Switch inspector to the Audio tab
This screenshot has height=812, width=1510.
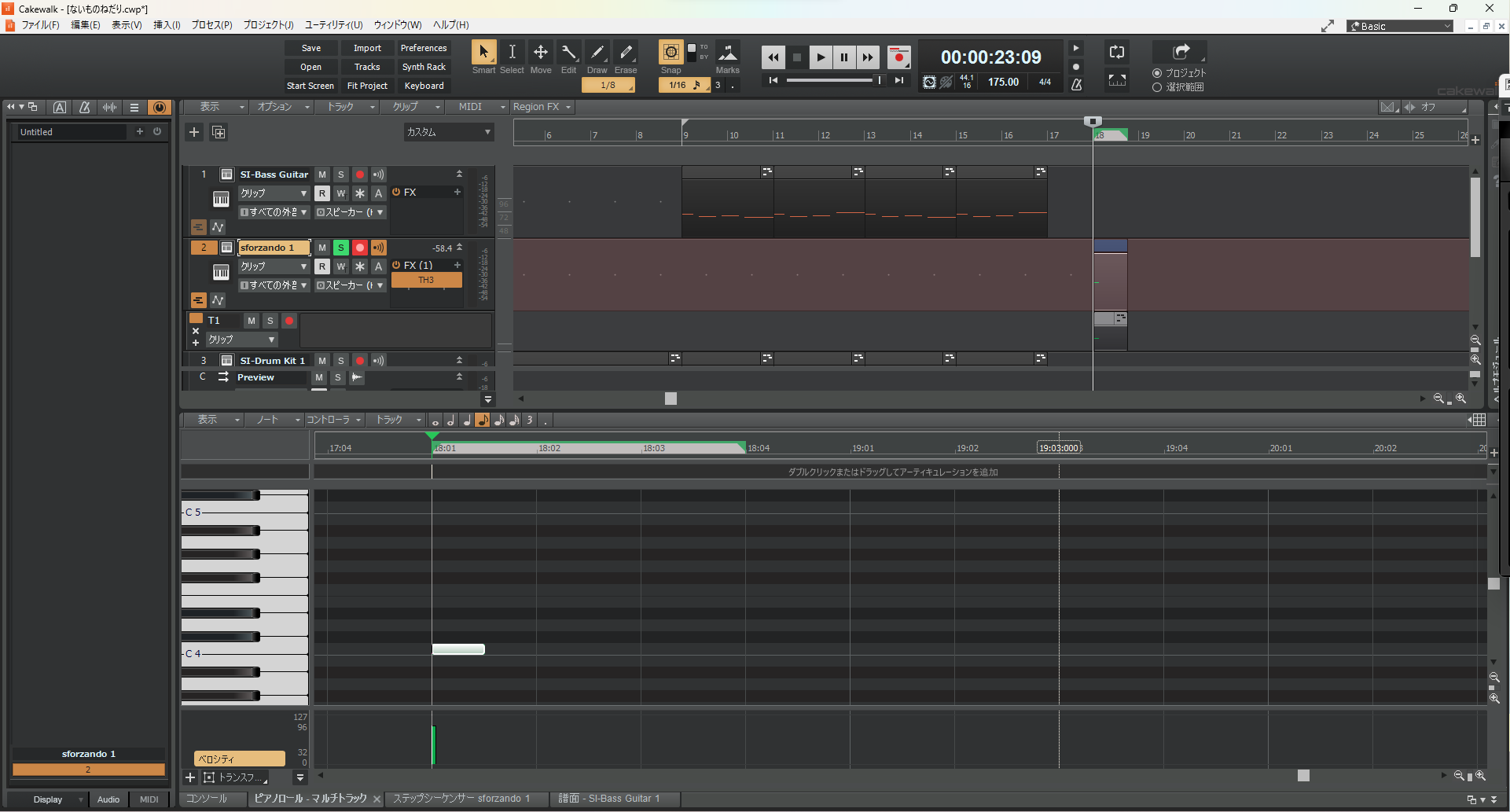click(108, 799)
